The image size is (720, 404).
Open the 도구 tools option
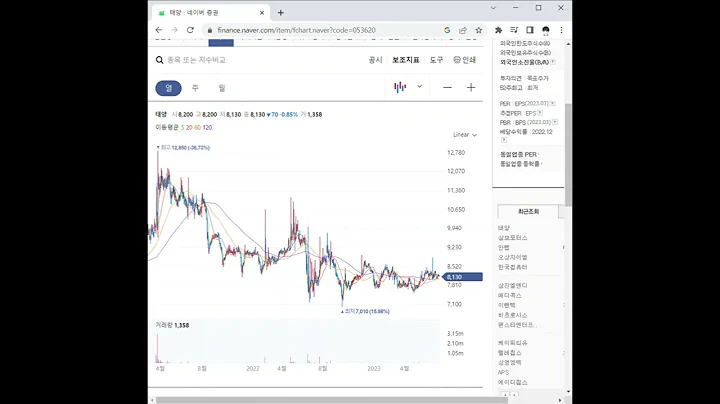(x=436, y=60)
